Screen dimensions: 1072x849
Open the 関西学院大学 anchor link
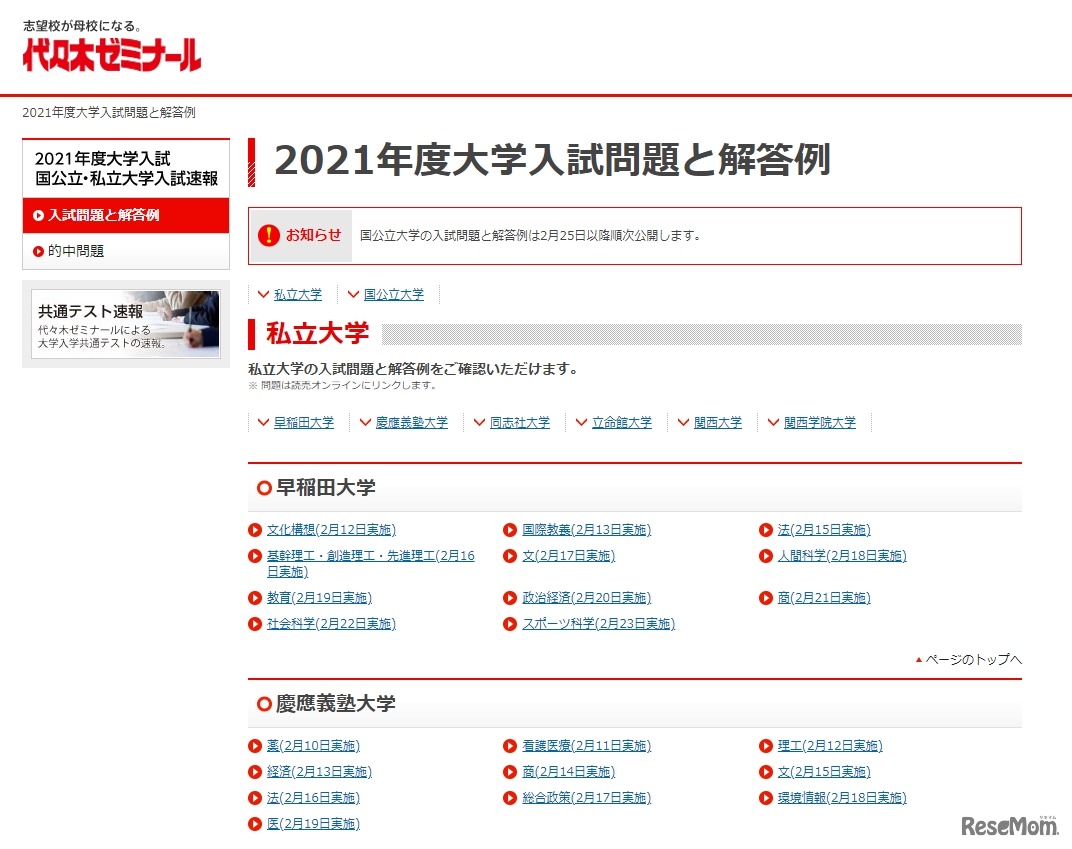click(x=820, y=422)
